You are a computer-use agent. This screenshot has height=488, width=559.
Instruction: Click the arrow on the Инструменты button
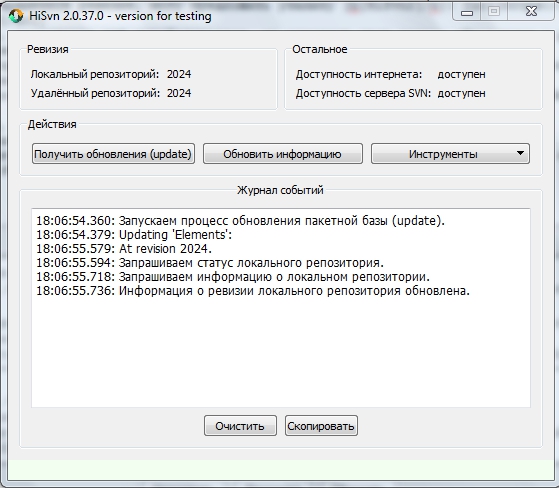(520, 153)
